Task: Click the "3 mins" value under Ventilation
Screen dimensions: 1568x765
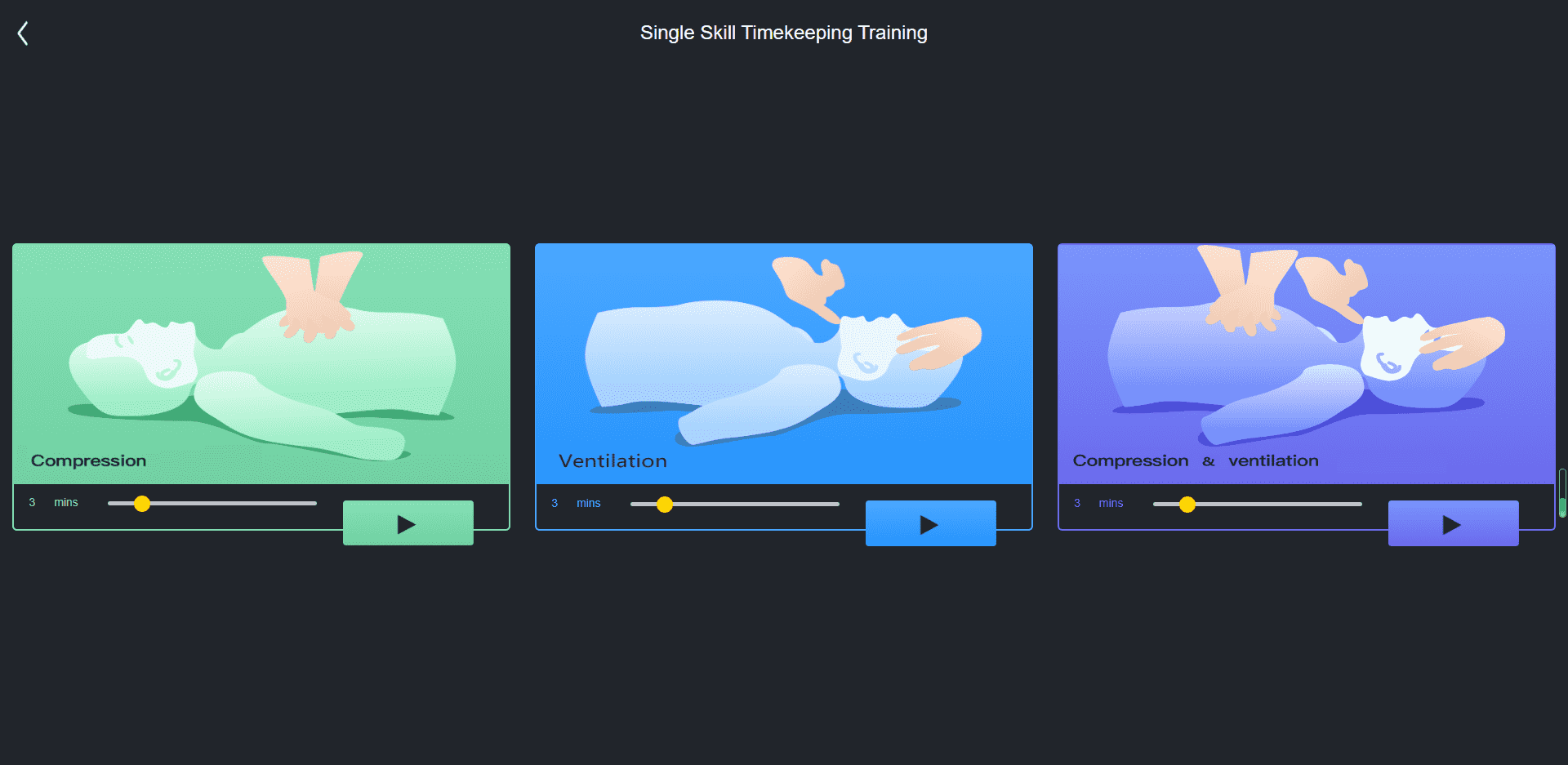Action: (x=577, y=504)
